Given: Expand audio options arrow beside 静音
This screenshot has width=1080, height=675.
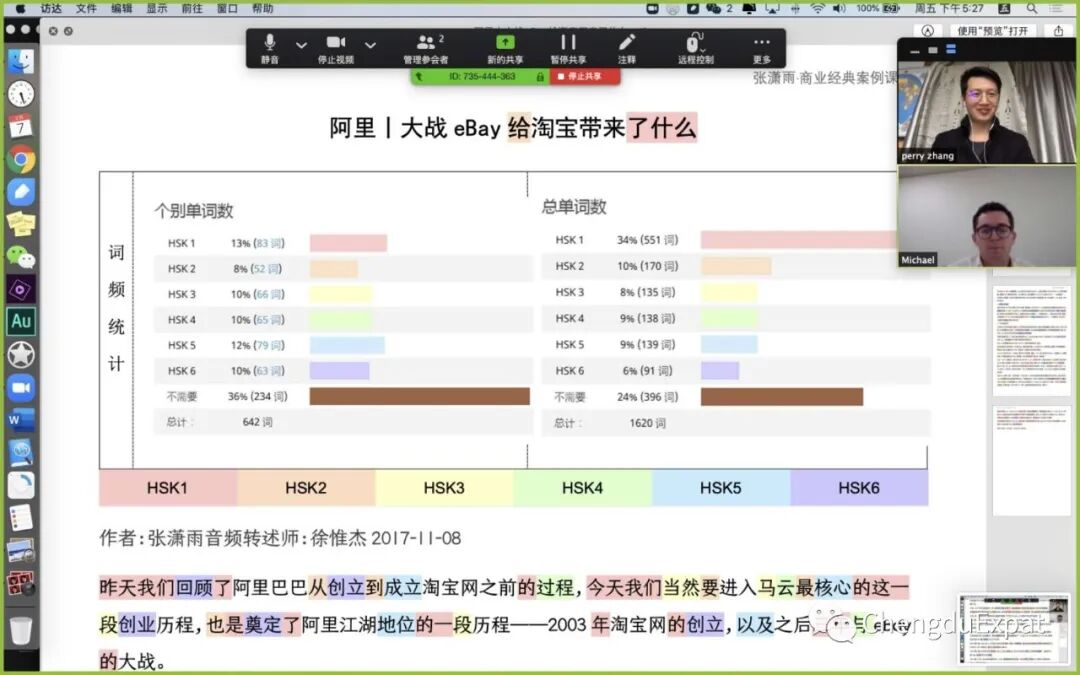Looking at the screenshot, I should point(301,45).
